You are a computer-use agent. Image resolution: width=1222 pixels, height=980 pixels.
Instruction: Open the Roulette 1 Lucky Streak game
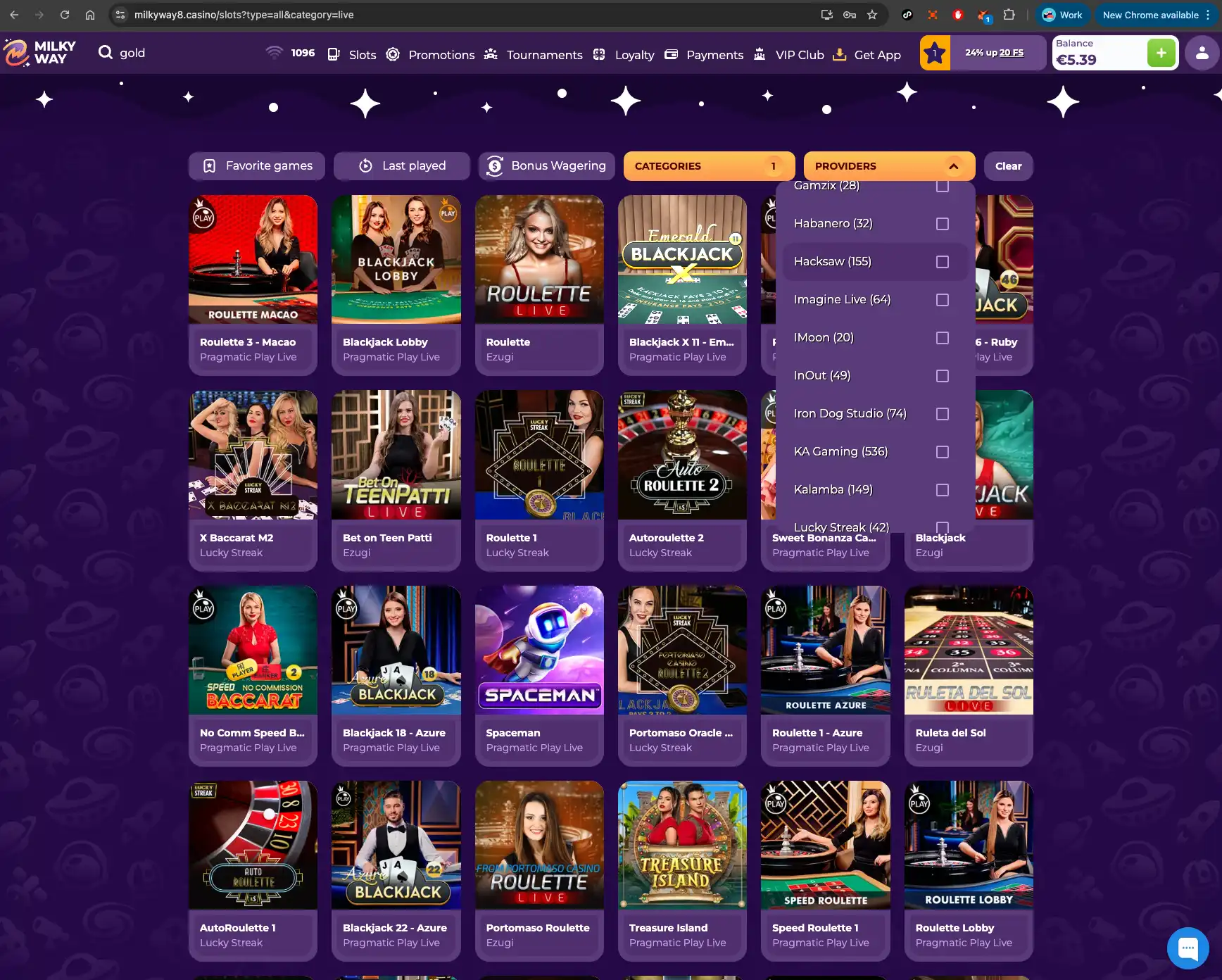[x=539, y=480]
